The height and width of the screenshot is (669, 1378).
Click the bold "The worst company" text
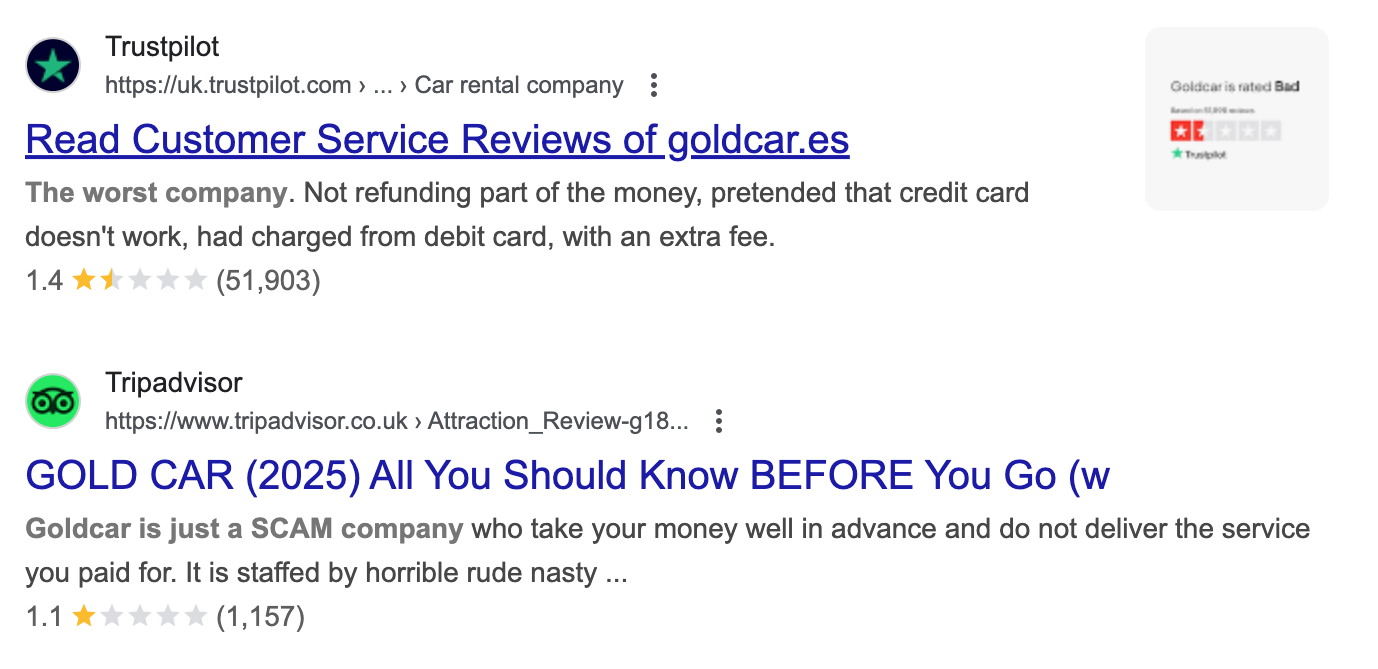point(156,192)
